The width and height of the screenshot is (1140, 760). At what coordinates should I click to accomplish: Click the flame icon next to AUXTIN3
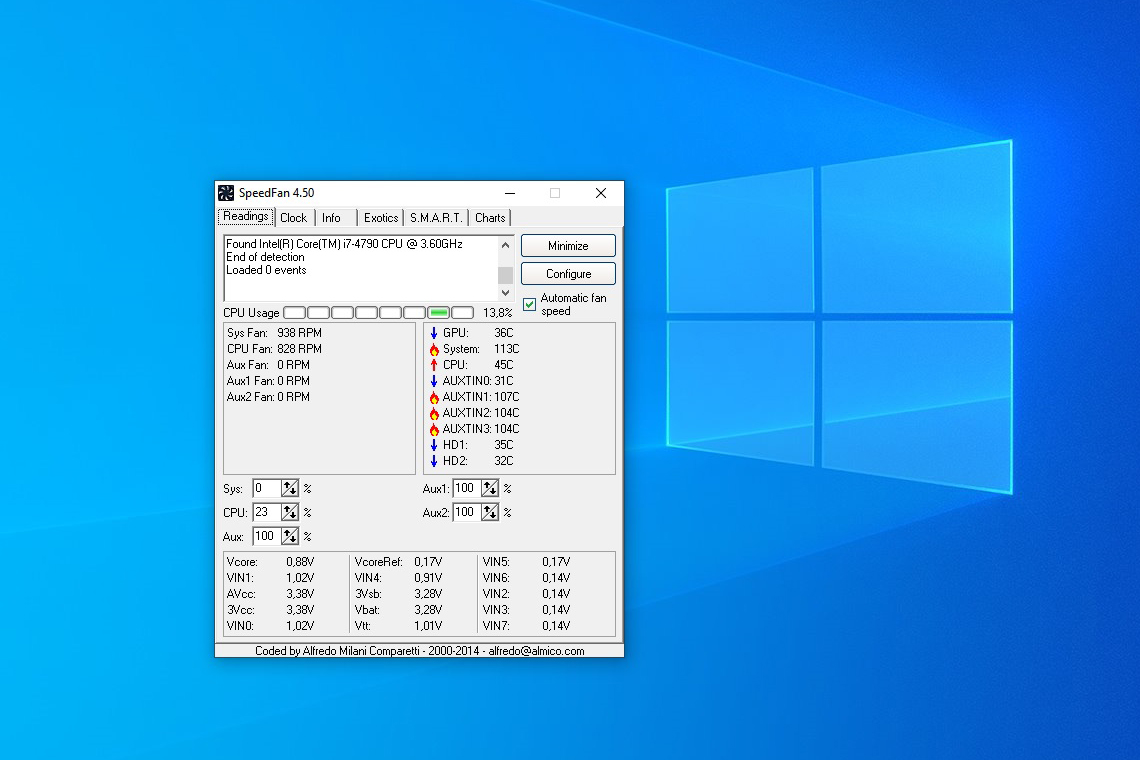434,429
